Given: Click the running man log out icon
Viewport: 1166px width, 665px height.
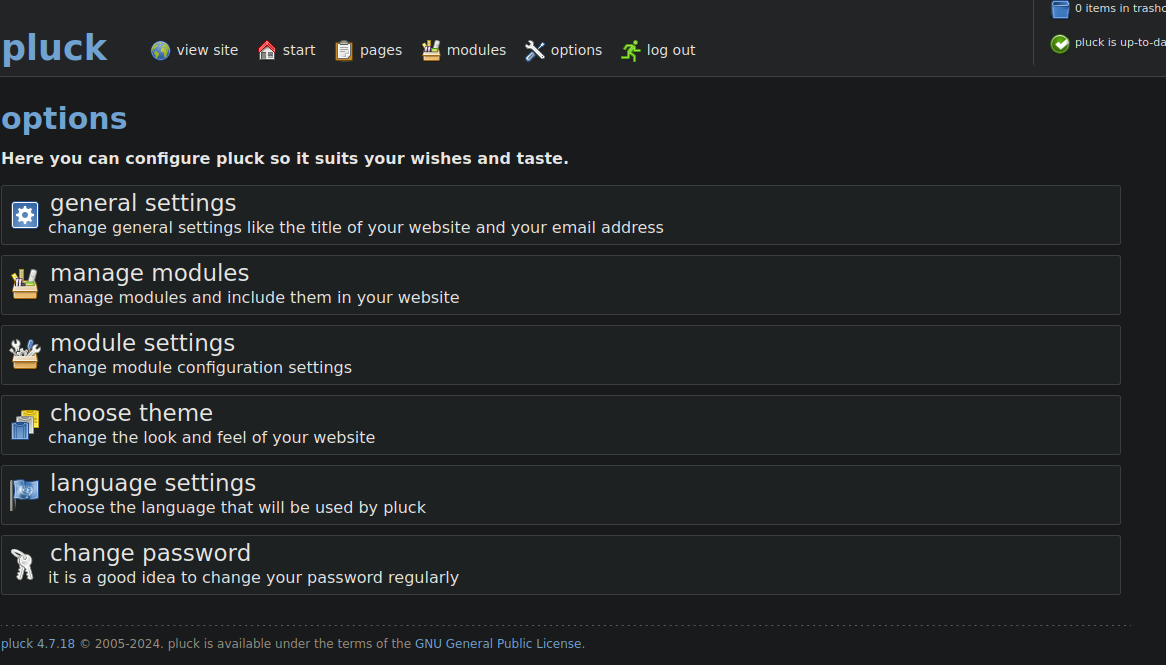Looking at the screenshot, I should pyautogui.click(x=631, y=51).
